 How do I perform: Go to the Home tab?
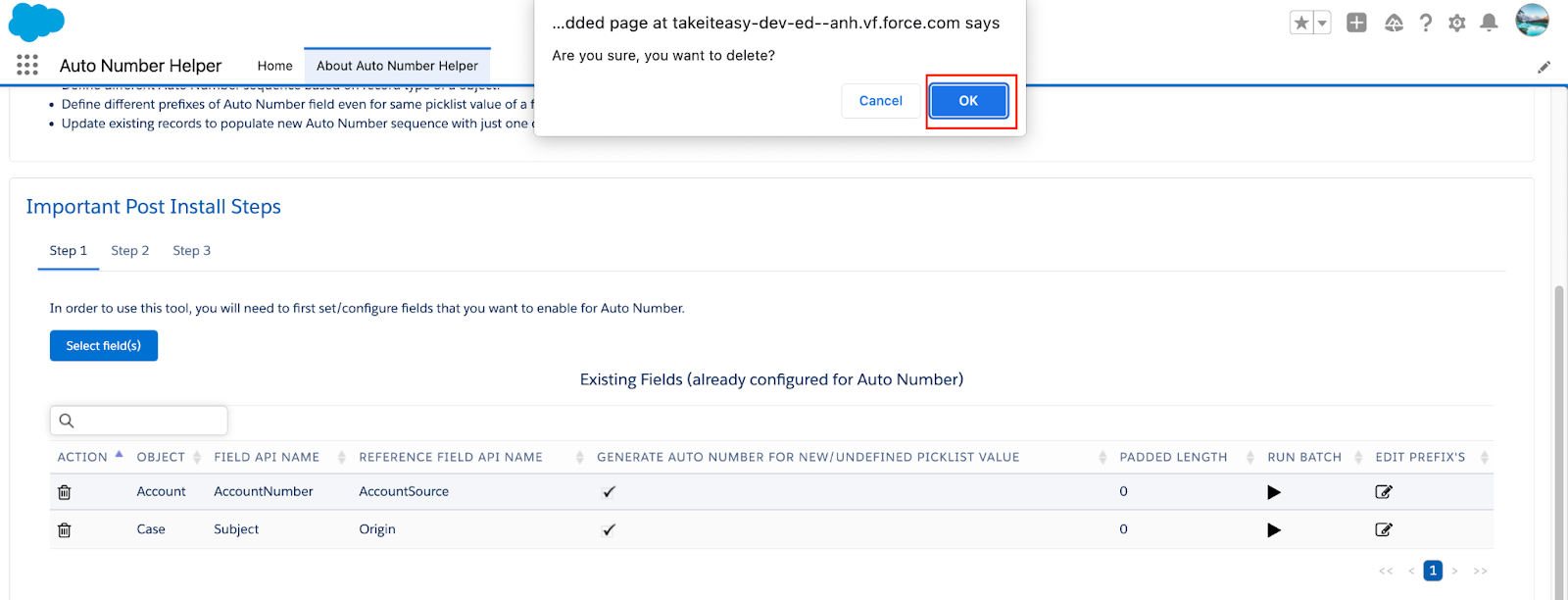pos(274,66)
